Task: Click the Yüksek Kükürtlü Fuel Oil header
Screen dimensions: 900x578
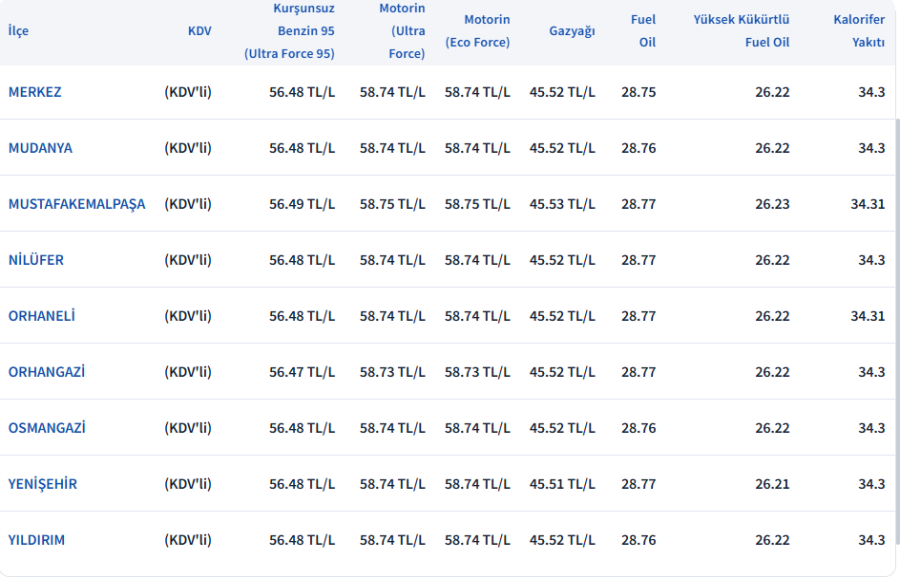Action: 741,31
